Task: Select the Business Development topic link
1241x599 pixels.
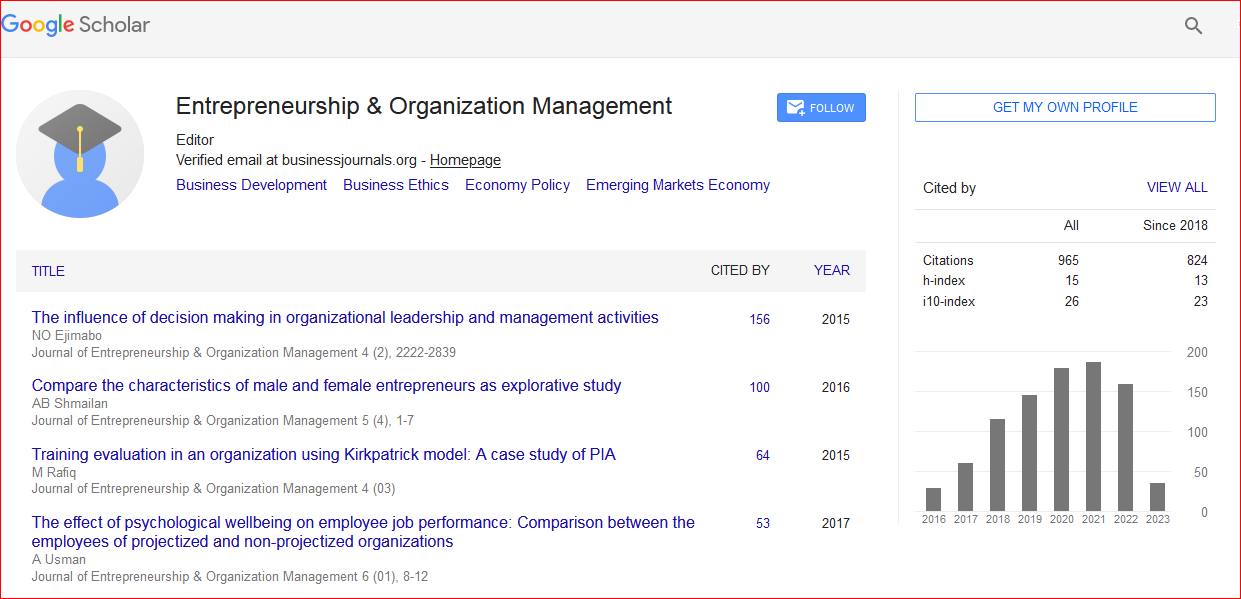Action: [251, 185]
